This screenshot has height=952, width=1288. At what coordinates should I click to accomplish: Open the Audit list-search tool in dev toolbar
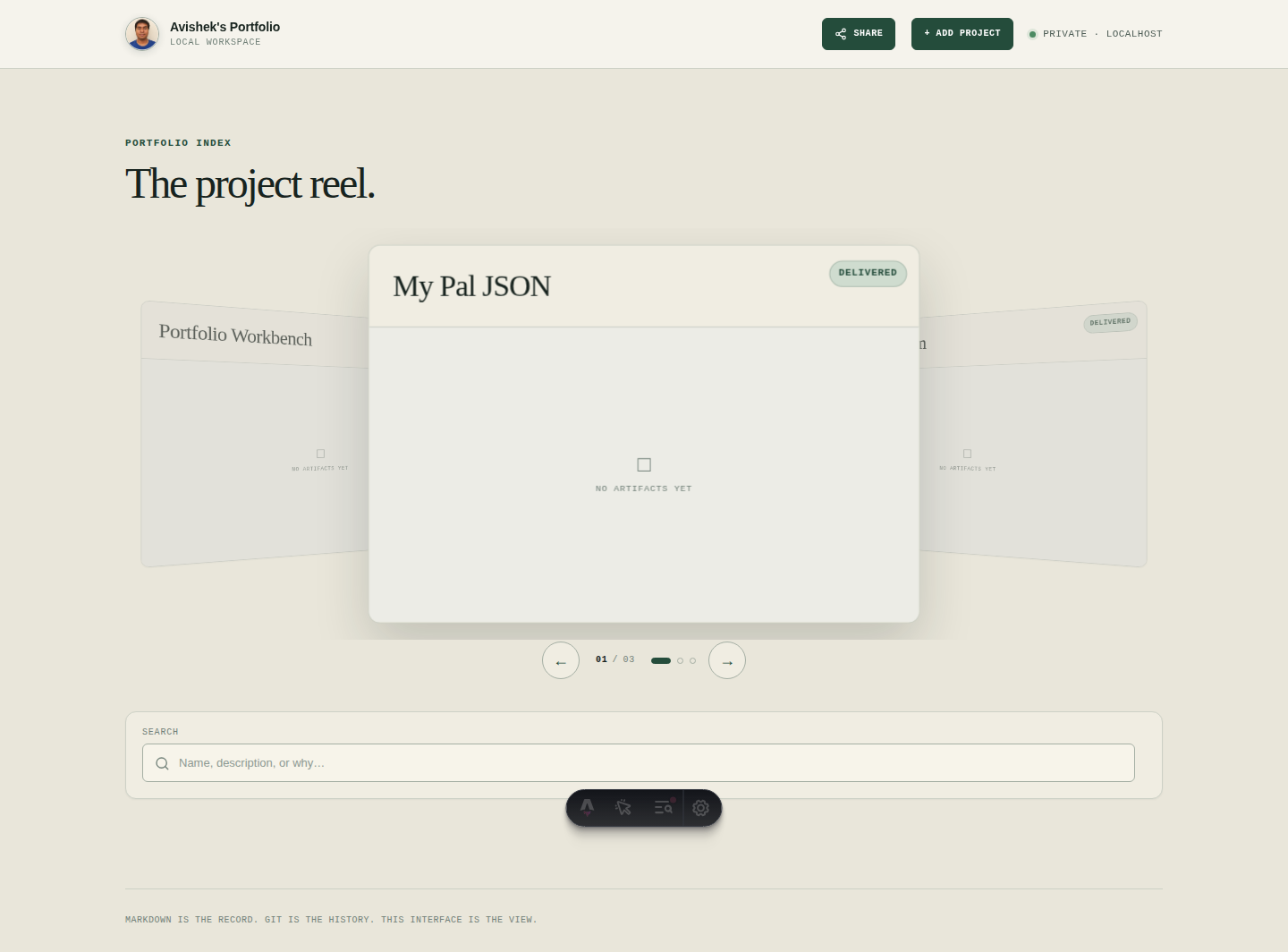pos(663,808)
